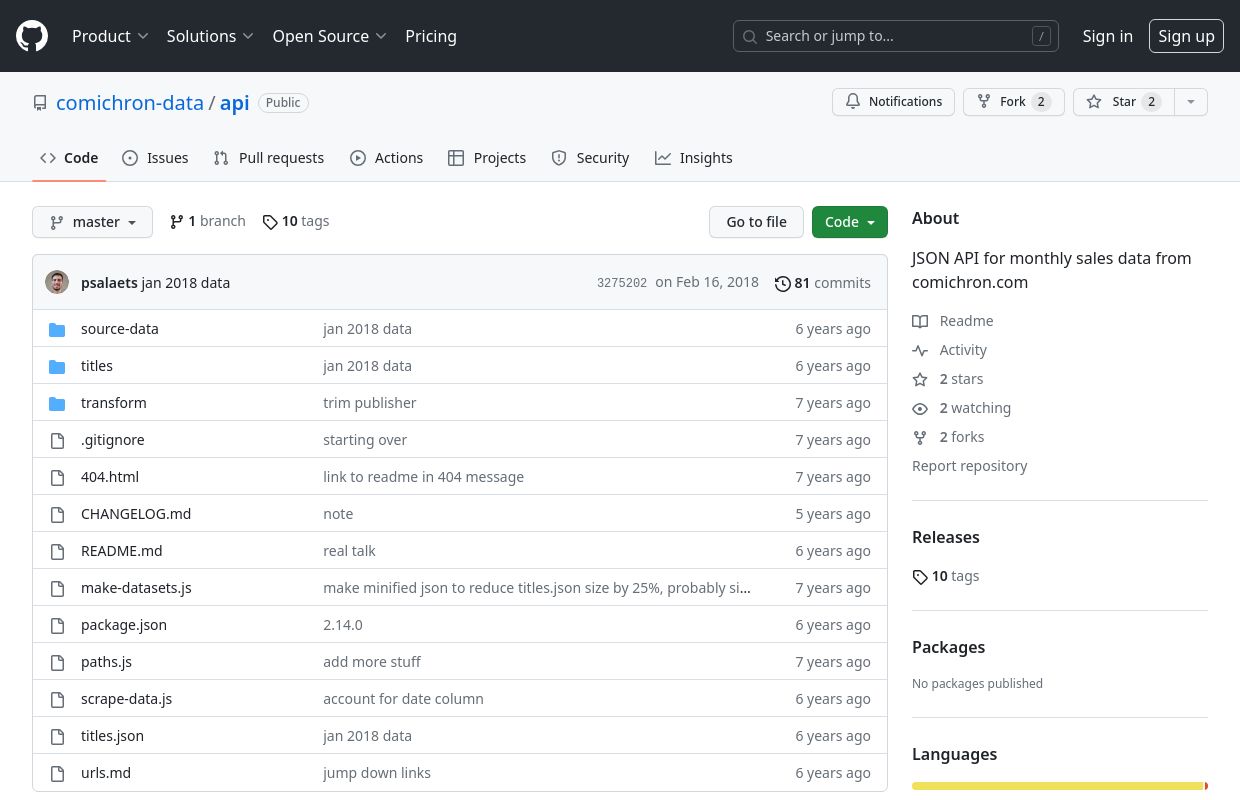
Task: Select the Code tab
Action: (x=69, y=158)
